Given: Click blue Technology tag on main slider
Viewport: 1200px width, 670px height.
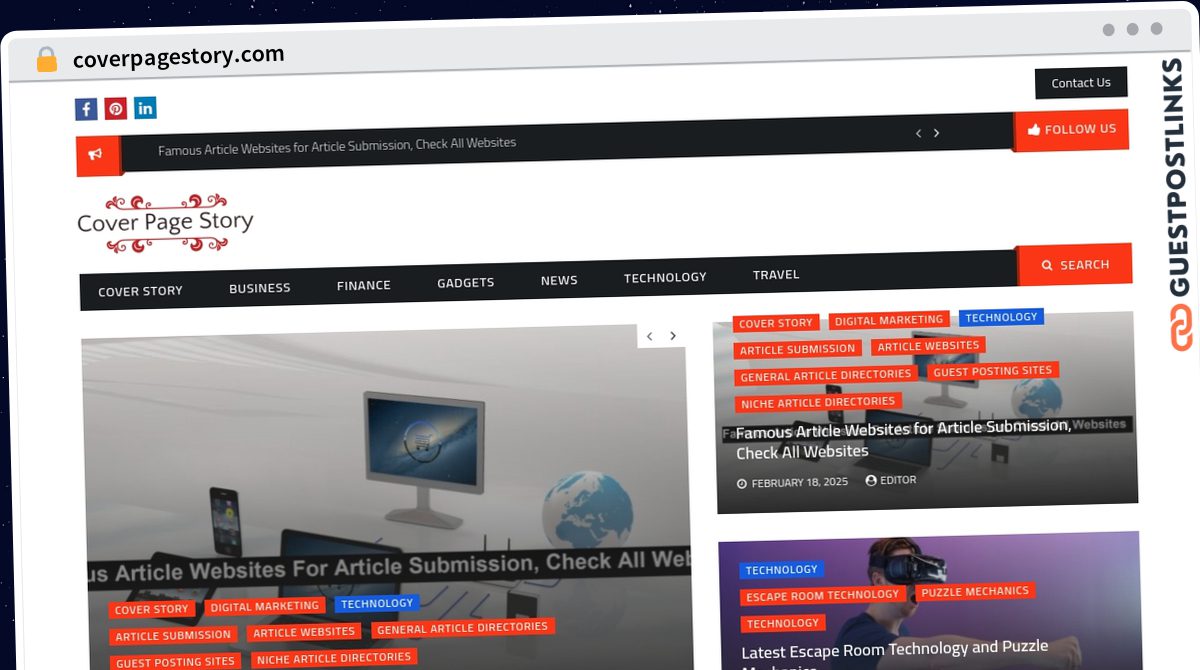Looking at the screenshot, I should pyautogui.click(x=377, y=603).
